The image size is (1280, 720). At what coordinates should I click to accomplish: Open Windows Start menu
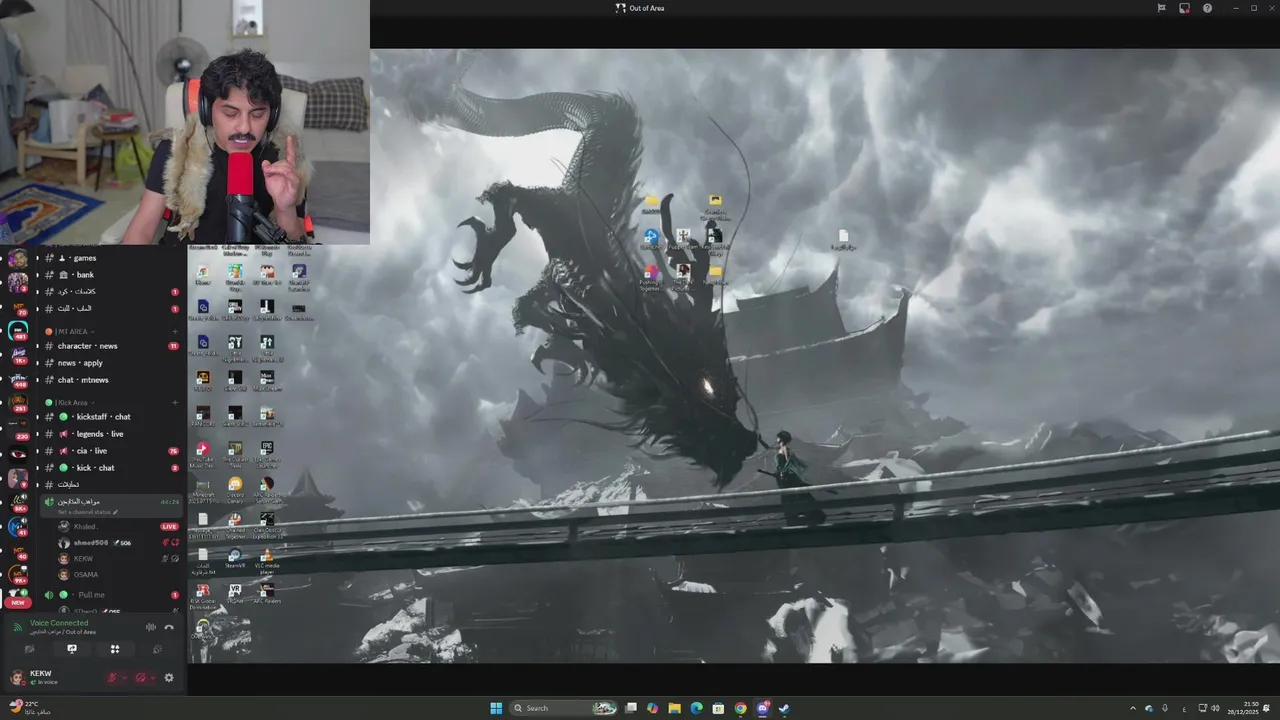pyautogui.click(x=497, y=708)
